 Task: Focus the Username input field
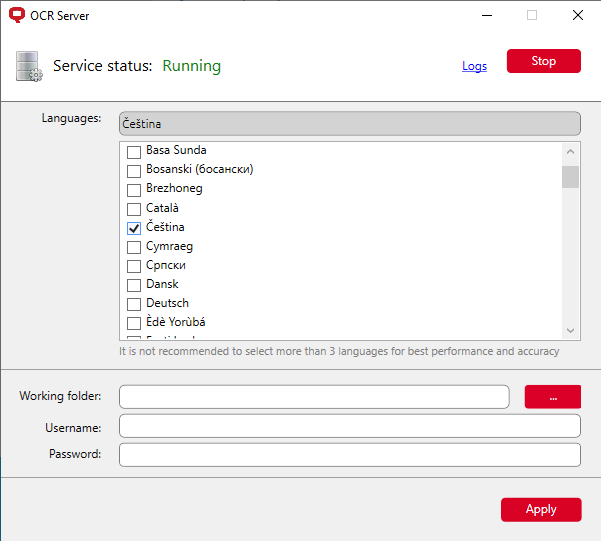[350, 426]
